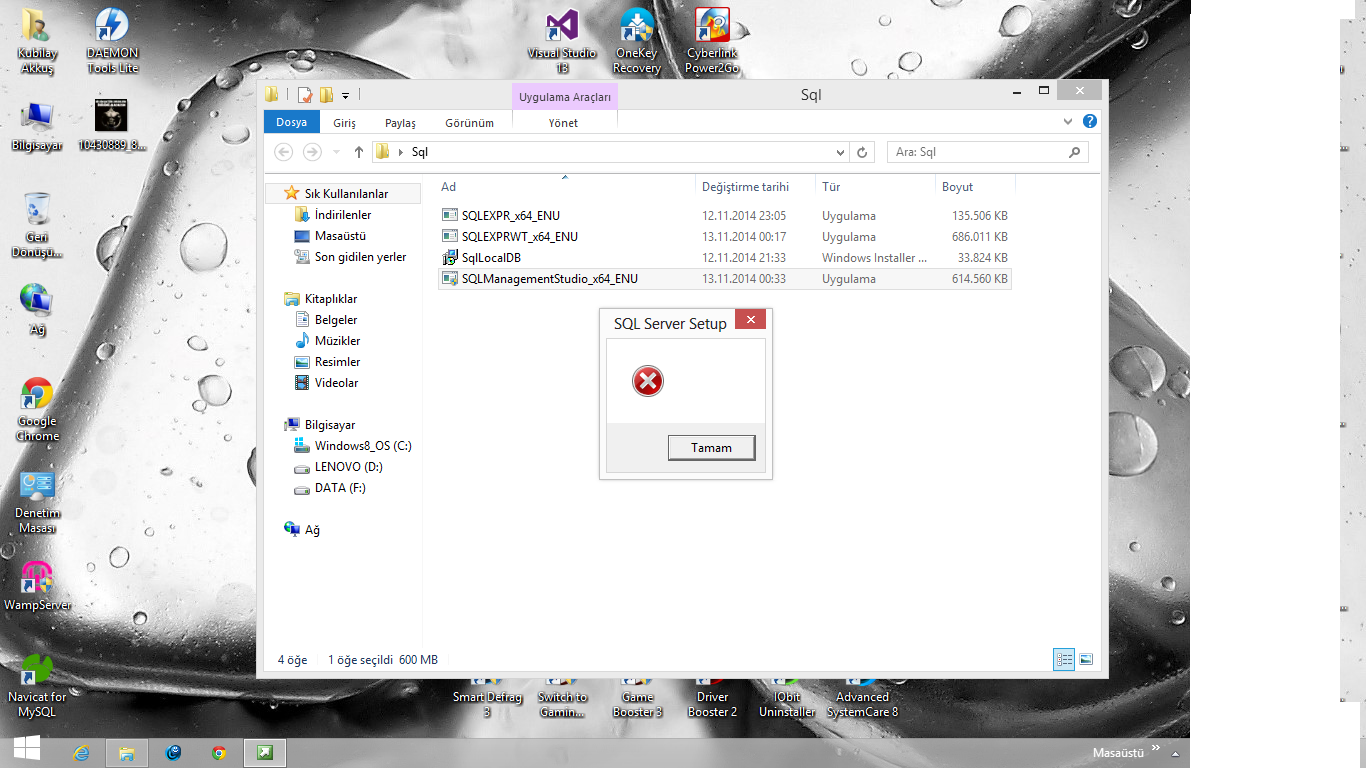
Task: Open the LENOVO (D:) drive
Action: 338,467
